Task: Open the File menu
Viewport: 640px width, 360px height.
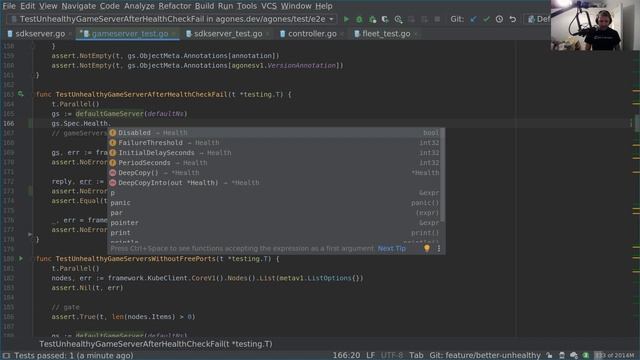Action: point(9,6)
